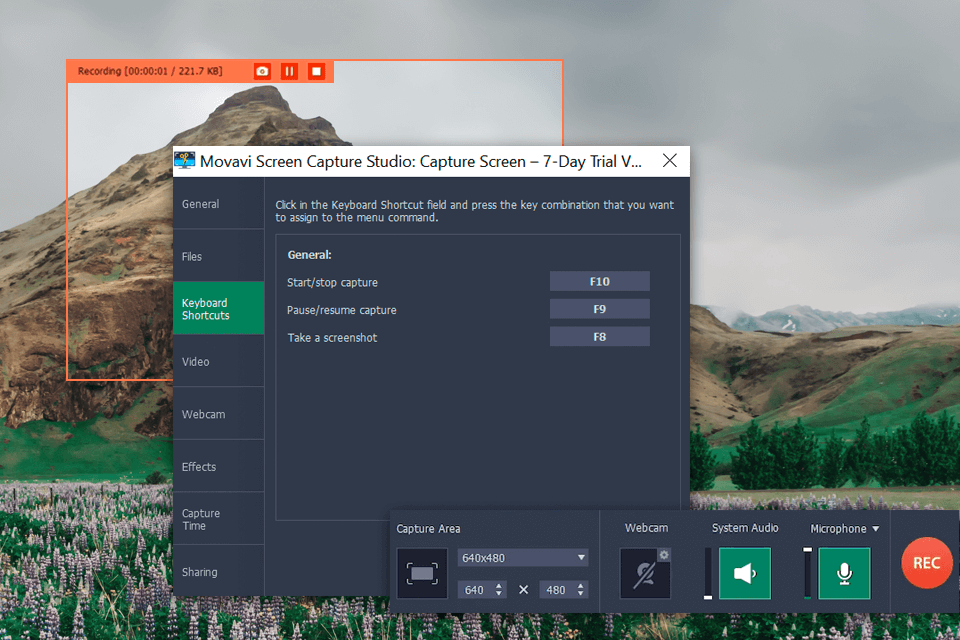Toggle the webcam capture button
The image size is (960, 640).
[644, 574]
